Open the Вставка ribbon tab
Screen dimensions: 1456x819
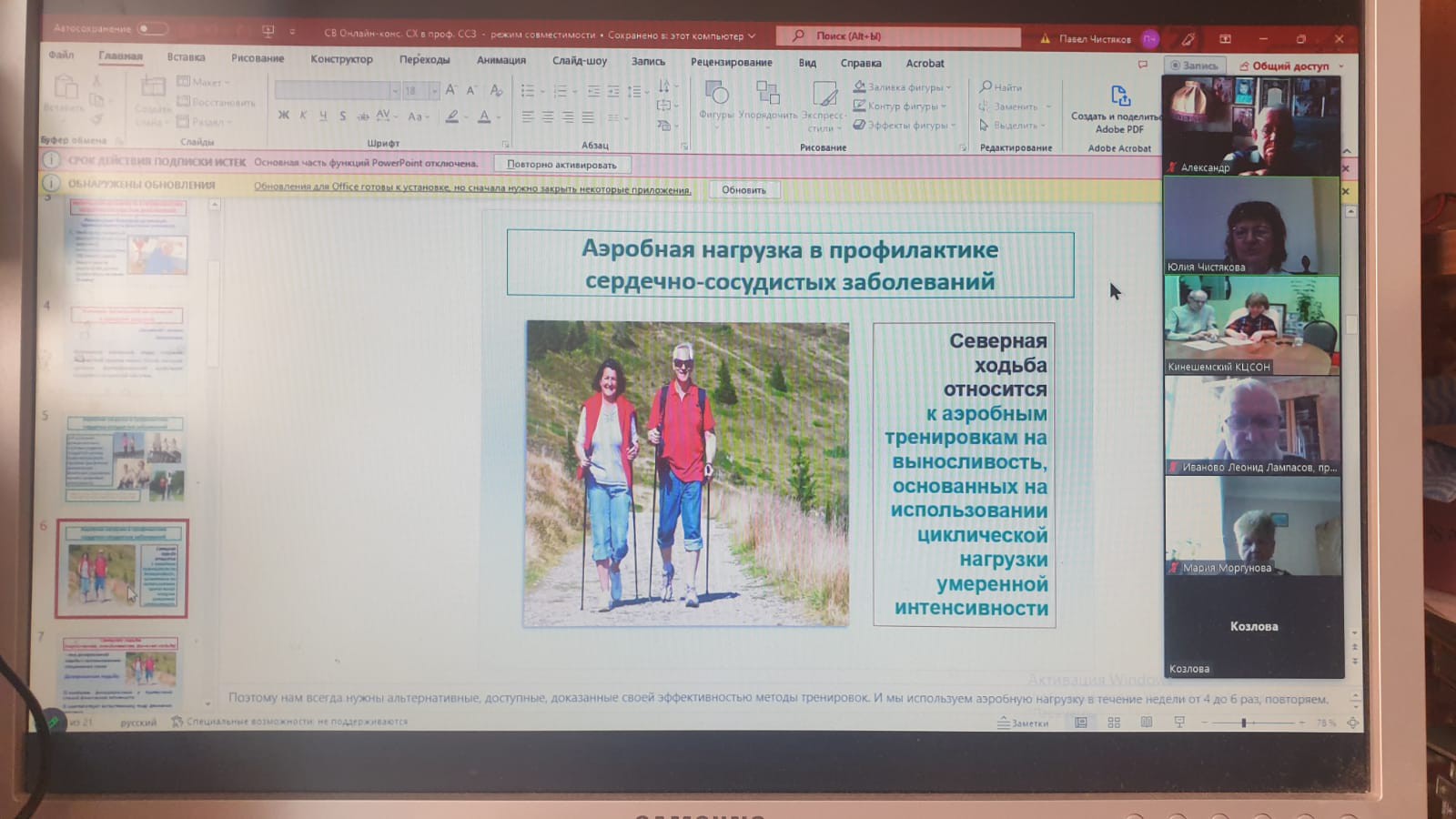[x=187, y=57]
